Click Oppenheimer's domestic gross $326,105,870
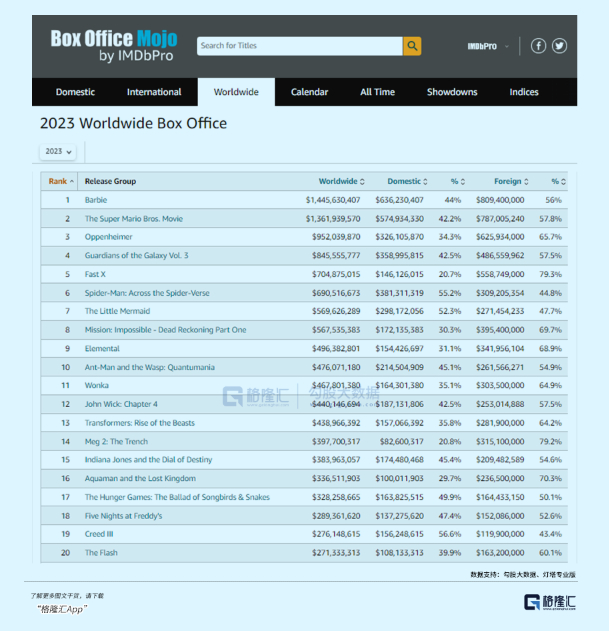This screenshot has height=631, width=609. [x=399, y=237]
